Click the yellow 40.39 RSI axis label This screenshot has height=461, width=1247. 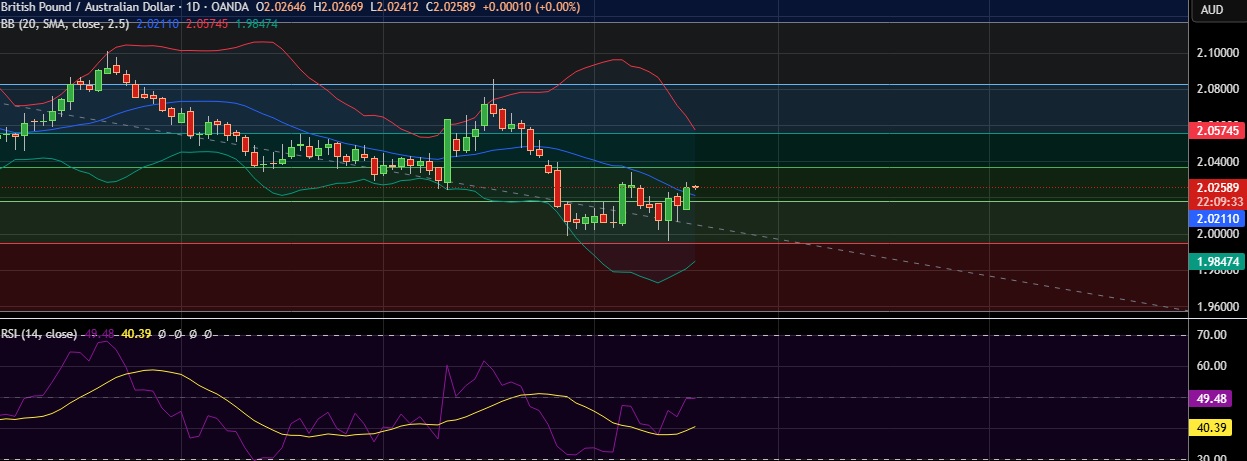coord(1216,428)
